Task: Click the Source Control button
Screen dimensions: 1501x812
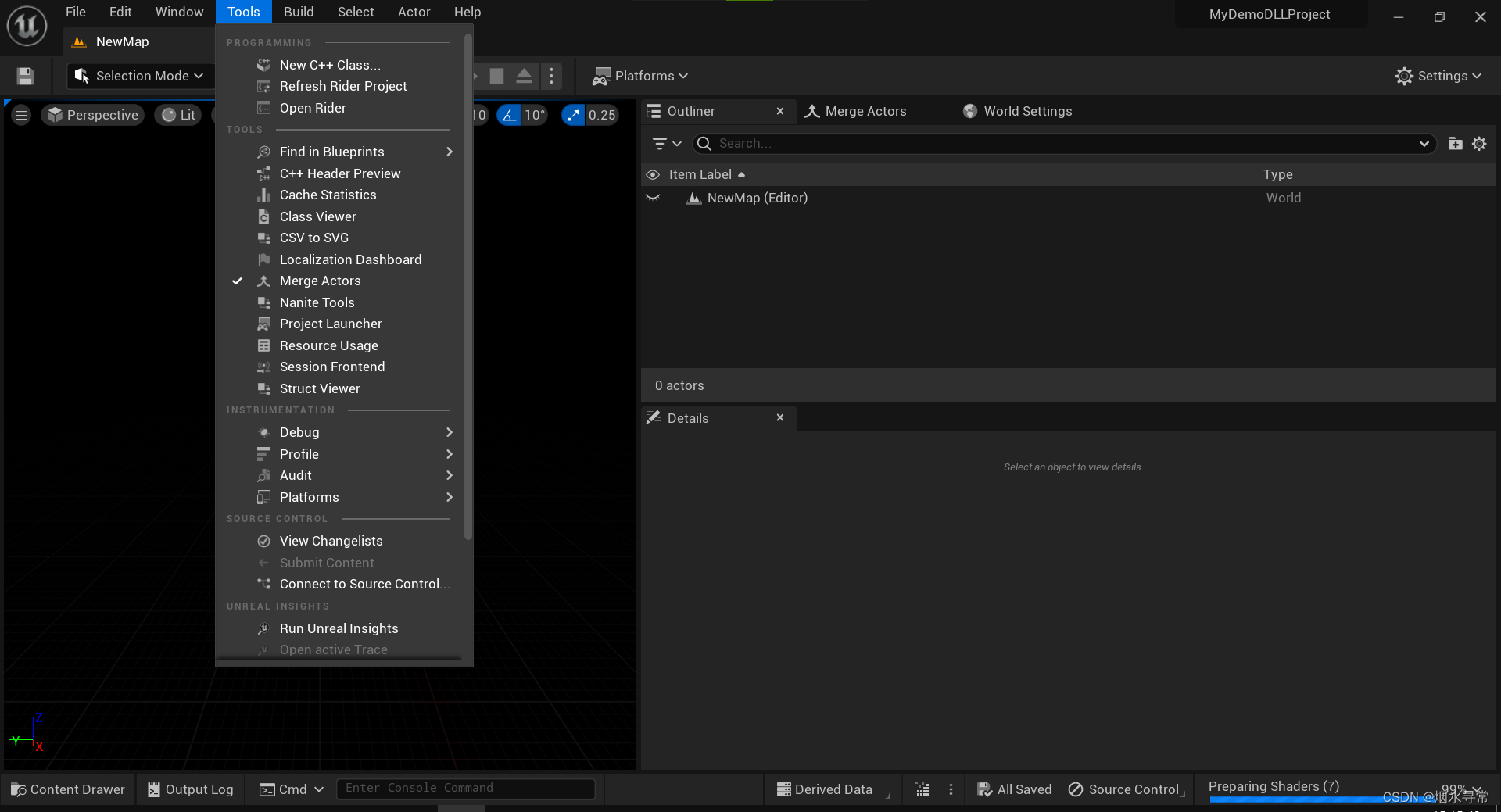Action: [x=1126, y=789]
